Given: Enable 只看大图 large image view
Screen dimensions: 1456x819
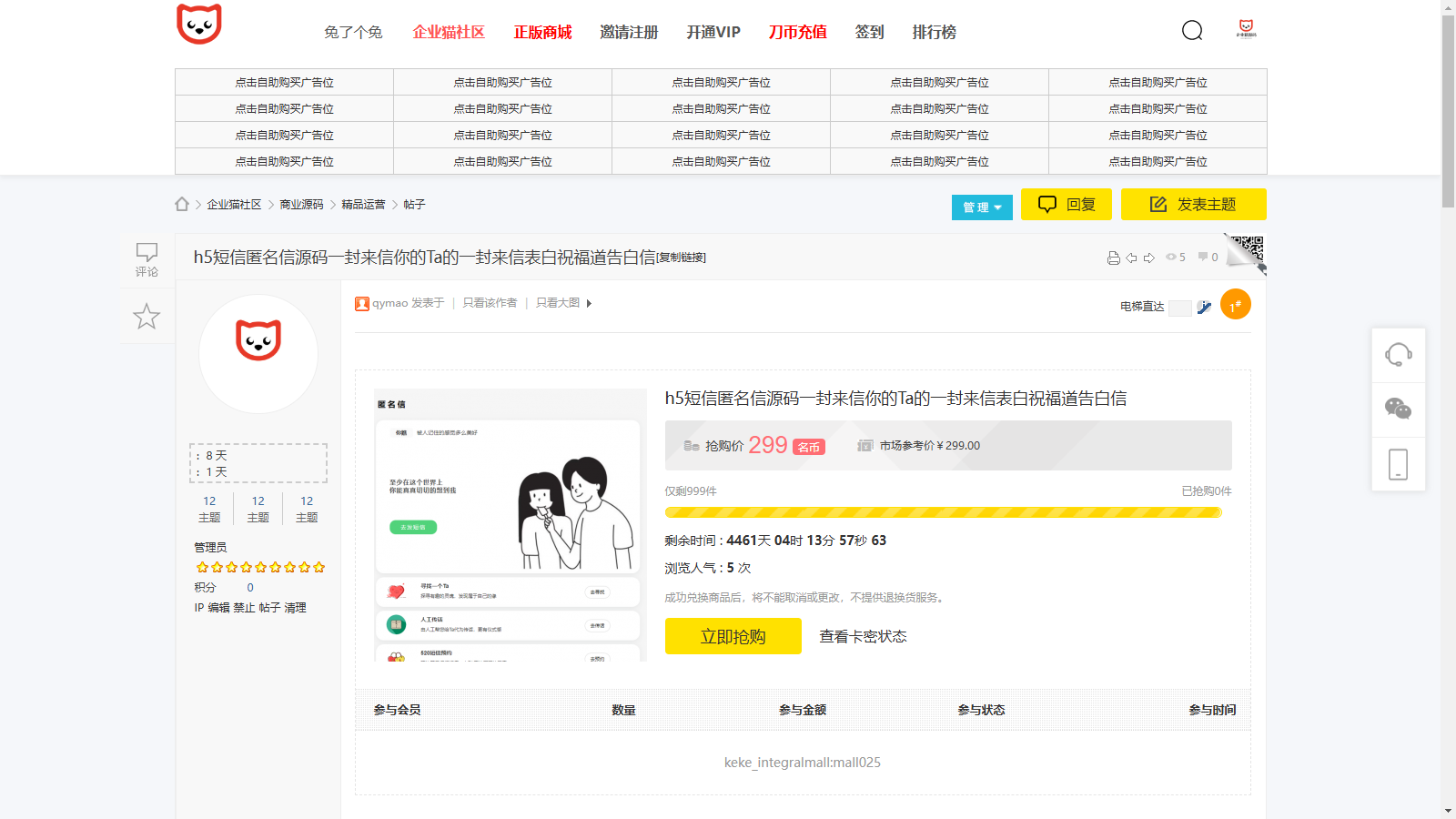Looking at the screenshot, I should [x=556, y=303].
